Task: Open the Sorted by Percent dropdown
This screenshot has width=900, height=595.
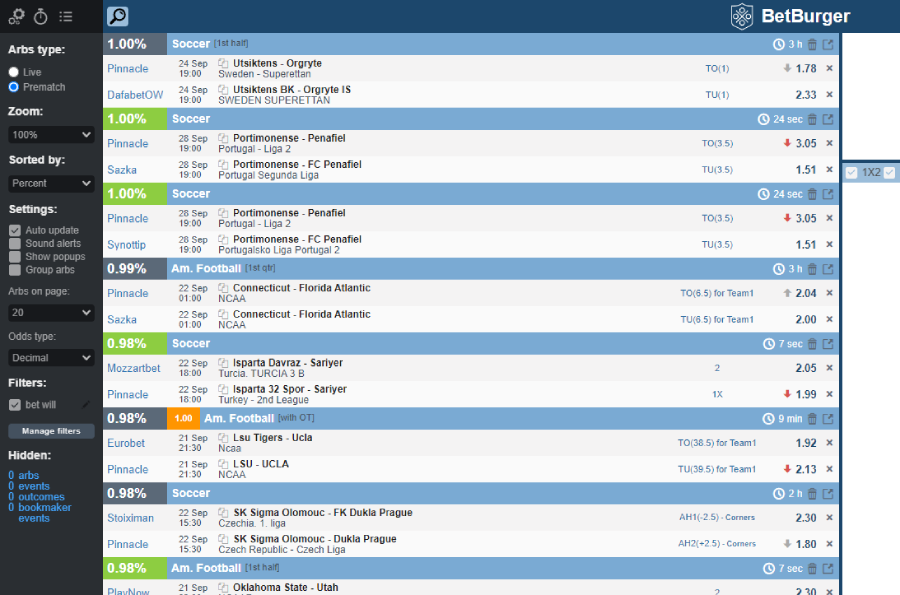Action: (x=50, y=183)
